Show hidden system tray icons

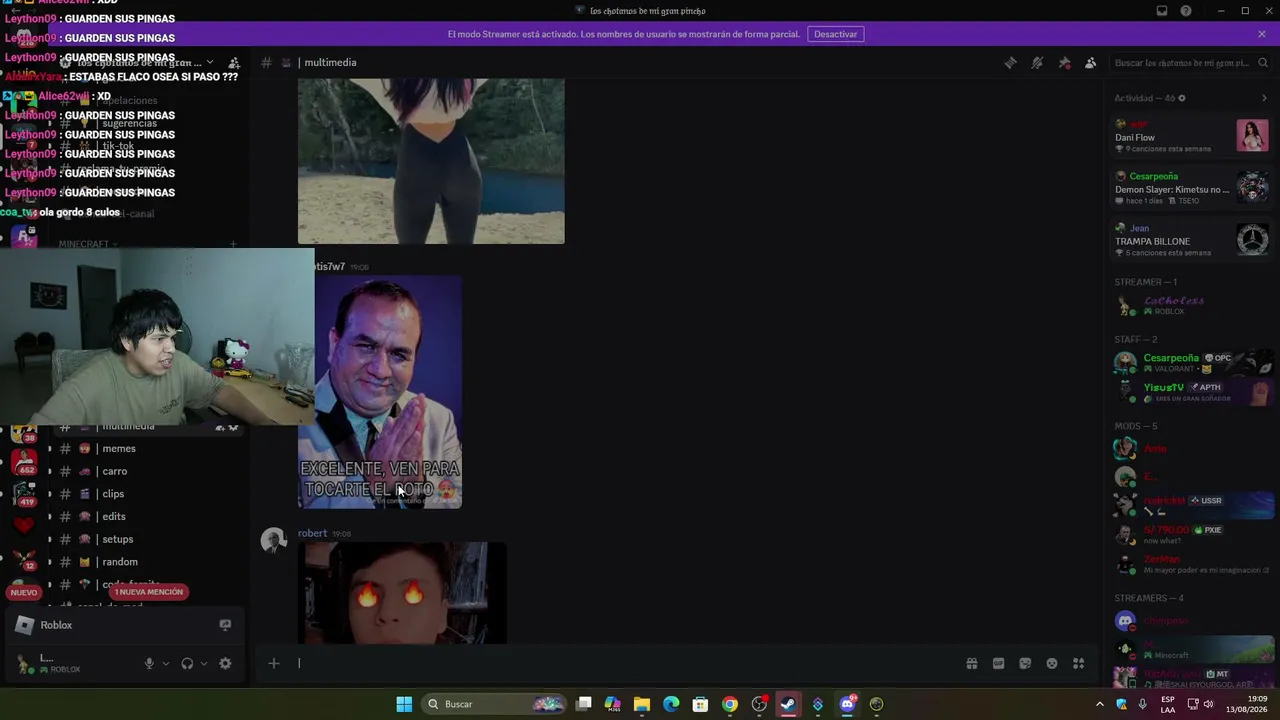click(1099, 704)
